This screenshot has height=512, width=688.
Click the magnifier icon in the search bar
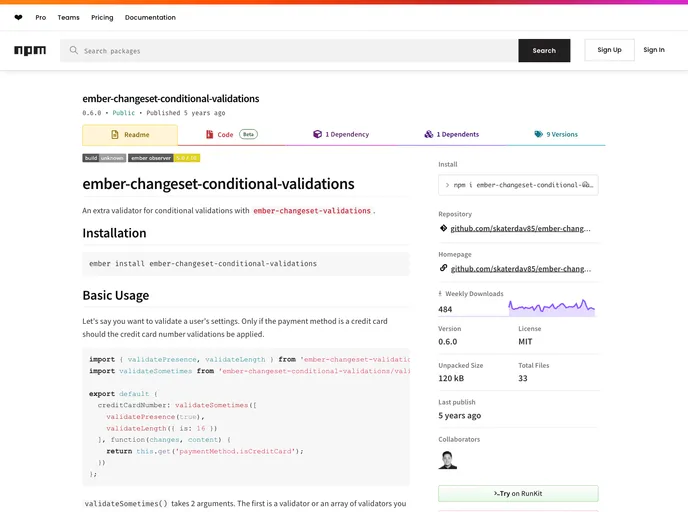point(74,50)
